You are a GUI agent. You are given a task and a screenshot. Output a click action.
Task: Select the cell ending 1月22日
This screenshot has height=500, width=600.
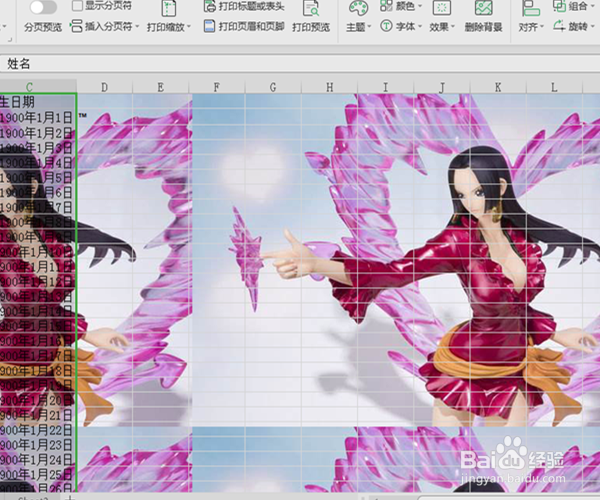tap(38, 430)
